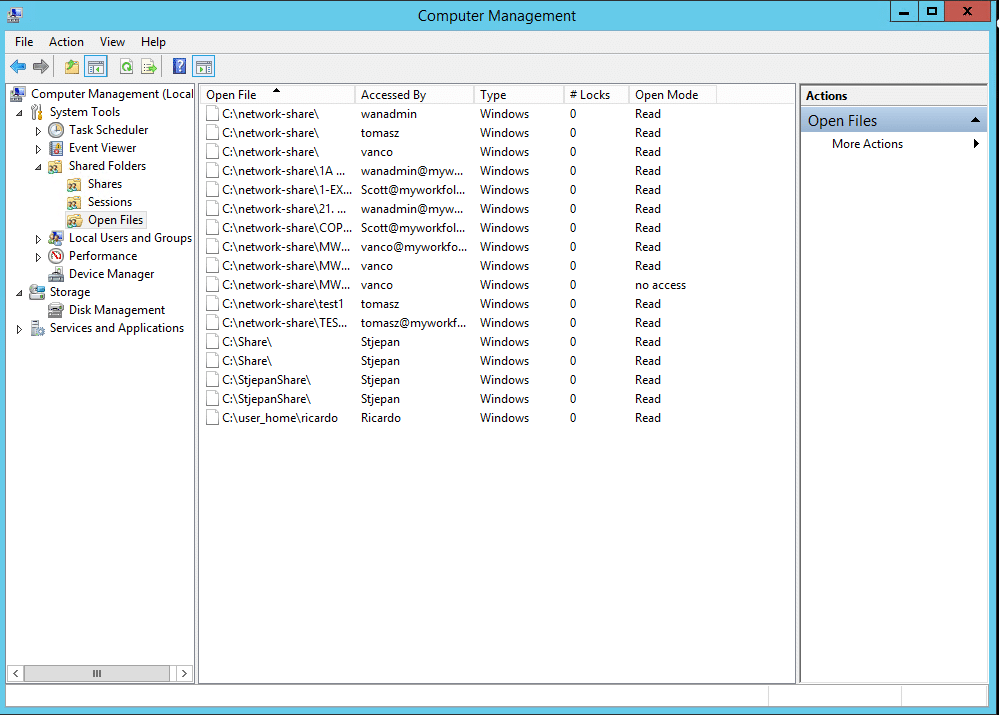Export the open files list
Viewport: 999px width, 715px height.
coord(148,66)
